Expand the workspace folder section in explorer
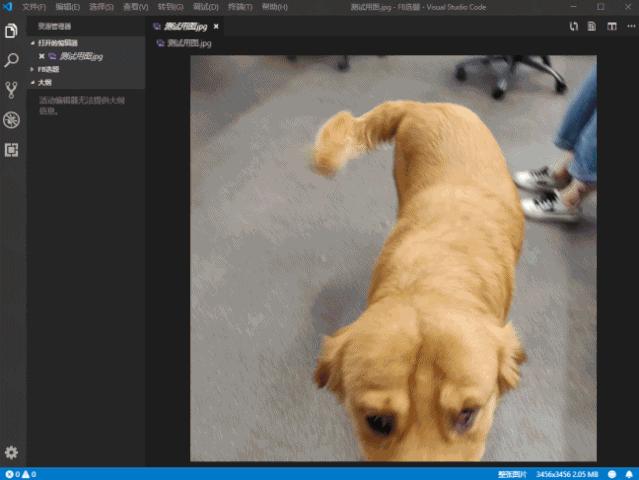This screenshot has height=480, width=639. pos(48,70)
